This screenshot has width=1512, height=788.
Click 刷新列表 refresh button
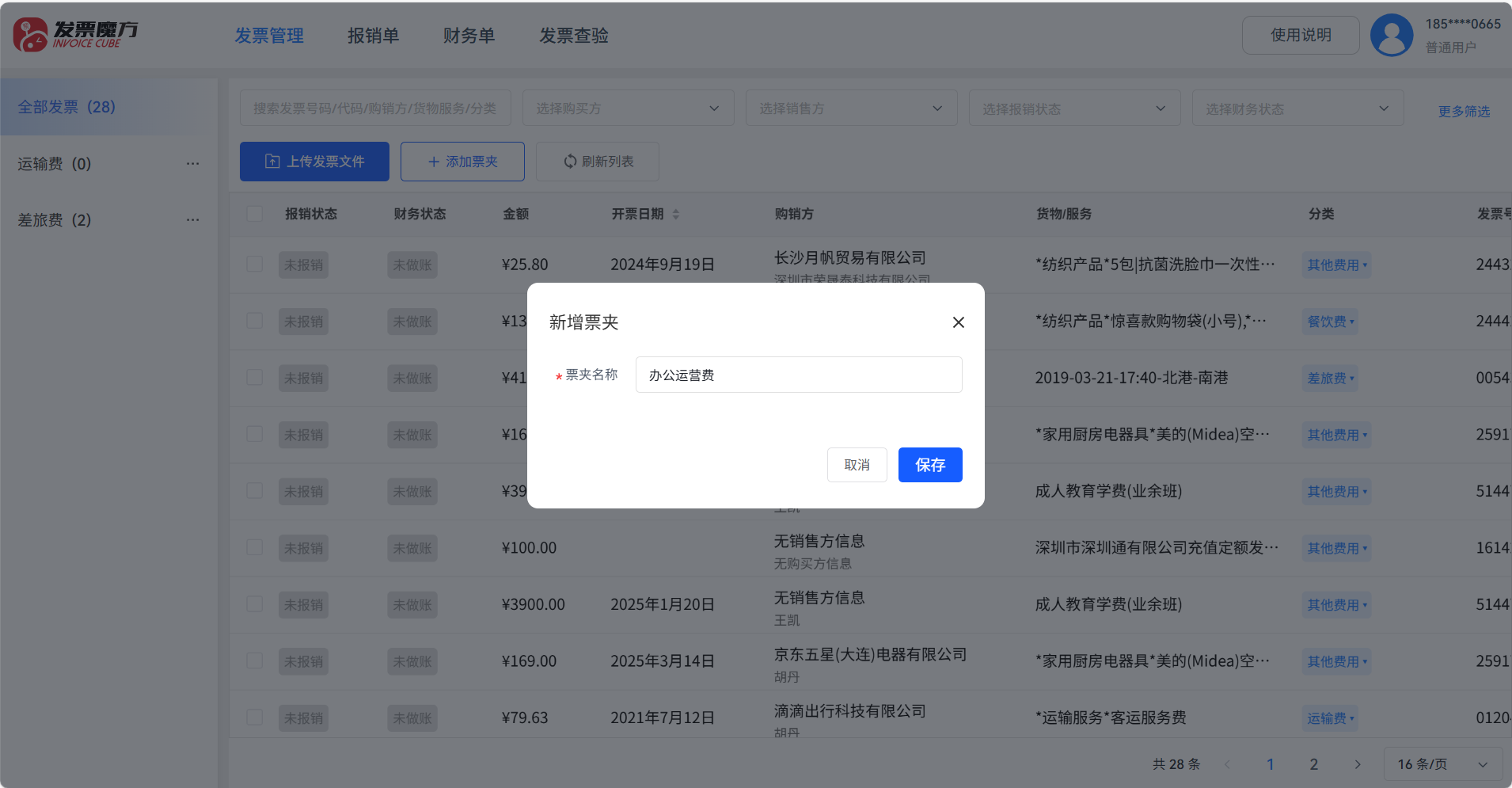[x=598, y=162]
